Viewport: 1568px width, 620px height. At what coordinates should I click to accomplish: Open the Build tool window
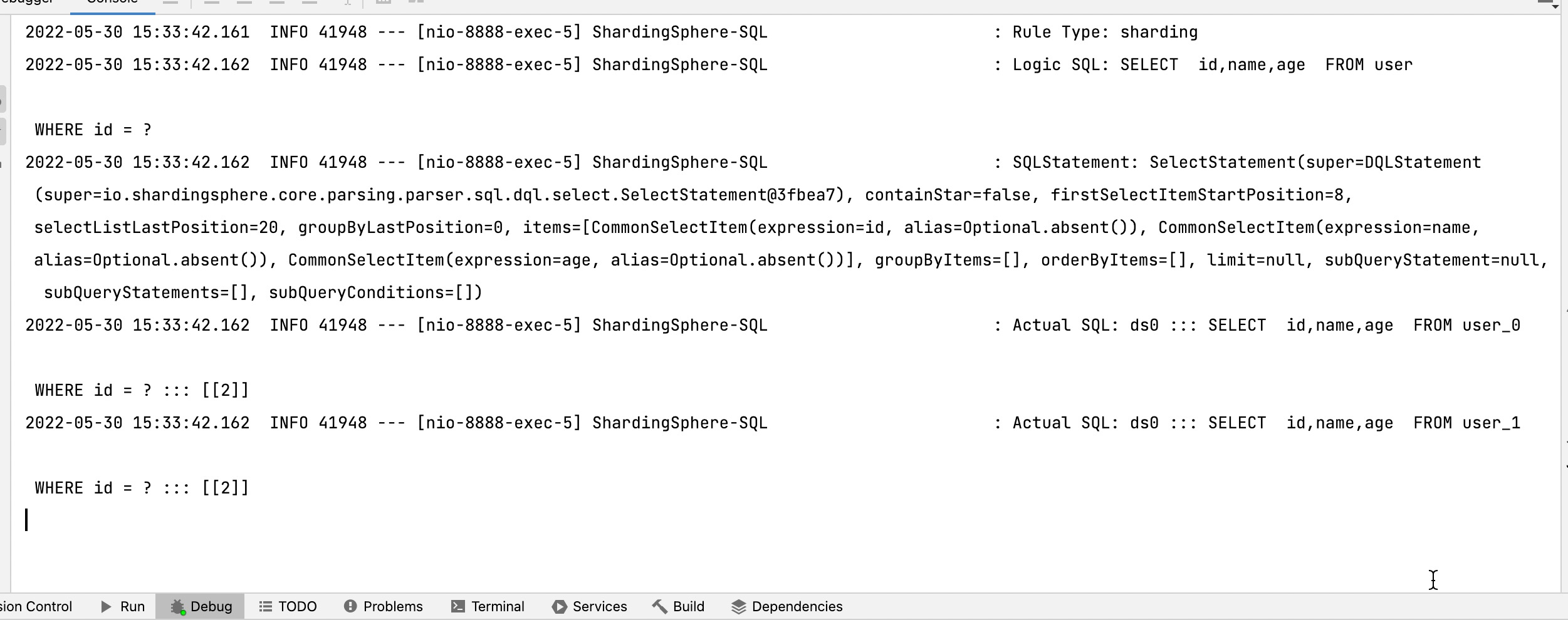coord(678,606)
